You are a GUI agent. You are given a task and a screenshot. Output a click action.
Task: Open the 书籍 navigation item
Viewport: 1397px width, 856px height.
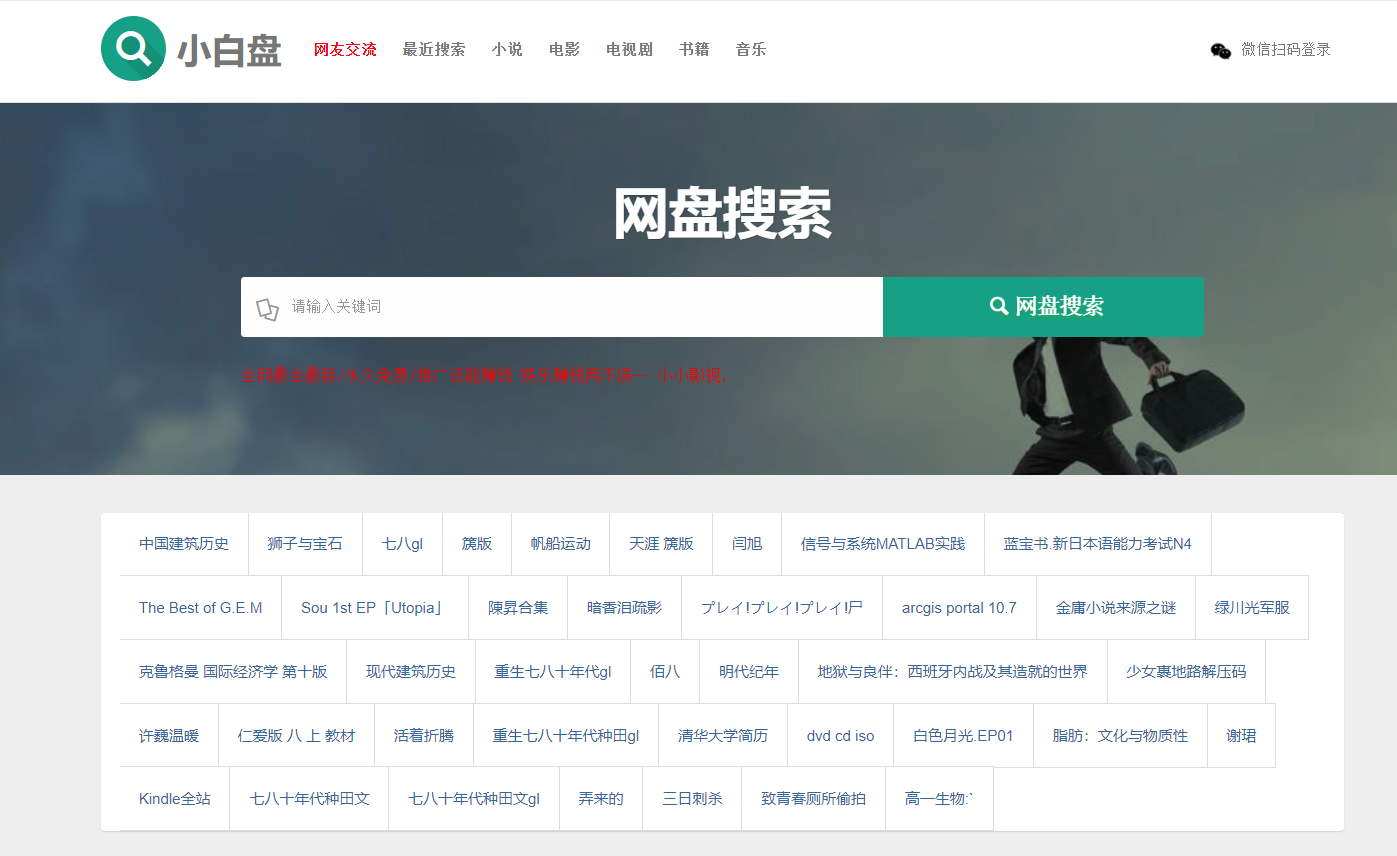click(694, 50)
